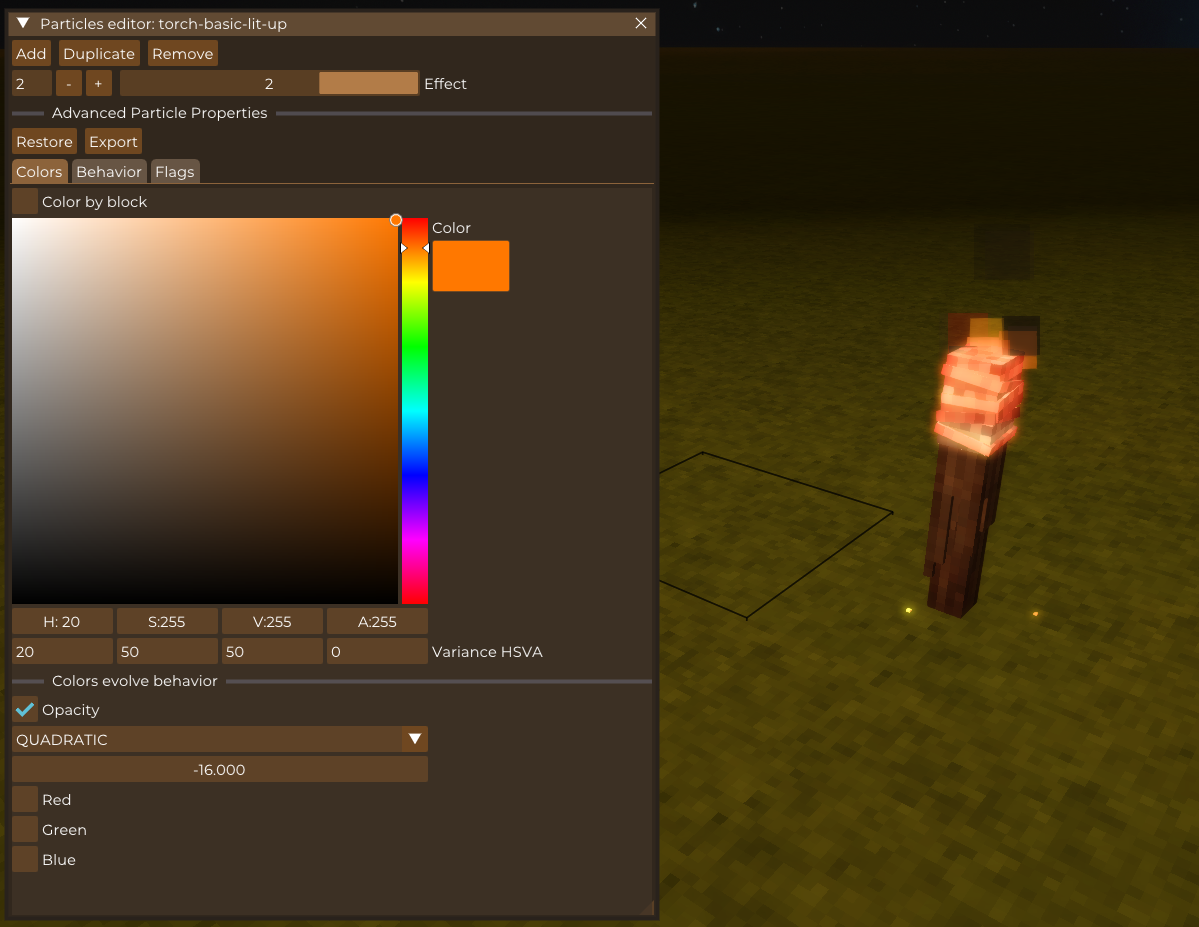
Task: Export the particle properties
Action: click(x=113, y=141)
